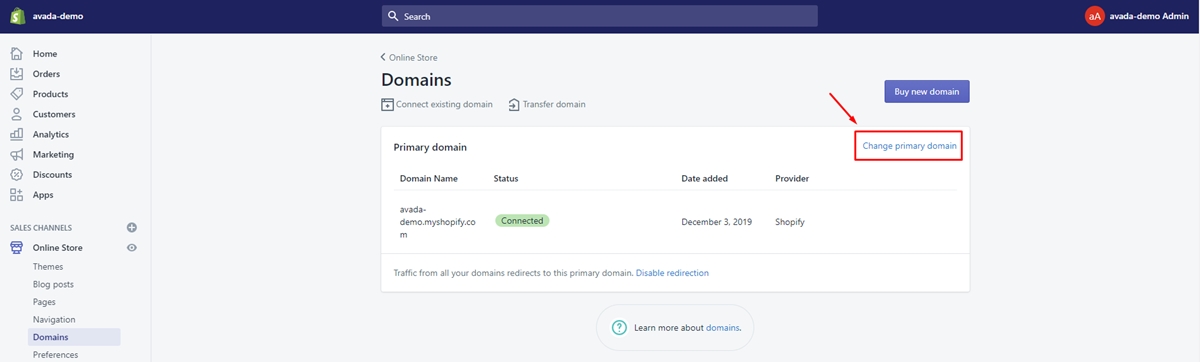Click the Transfer domain icon
Image resolution: width=1200 pixels, height=362 pixels.
514,104
